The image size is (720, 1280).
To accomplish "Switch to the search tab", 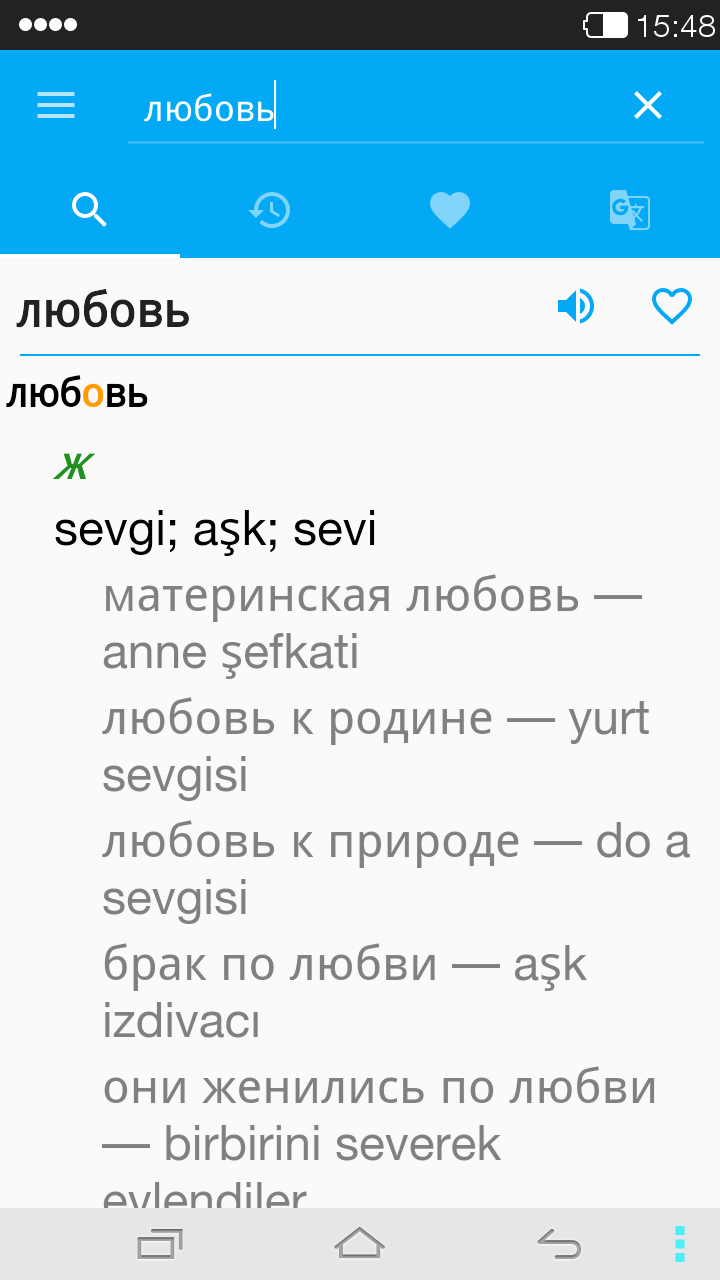I will (x=90, y=210).
